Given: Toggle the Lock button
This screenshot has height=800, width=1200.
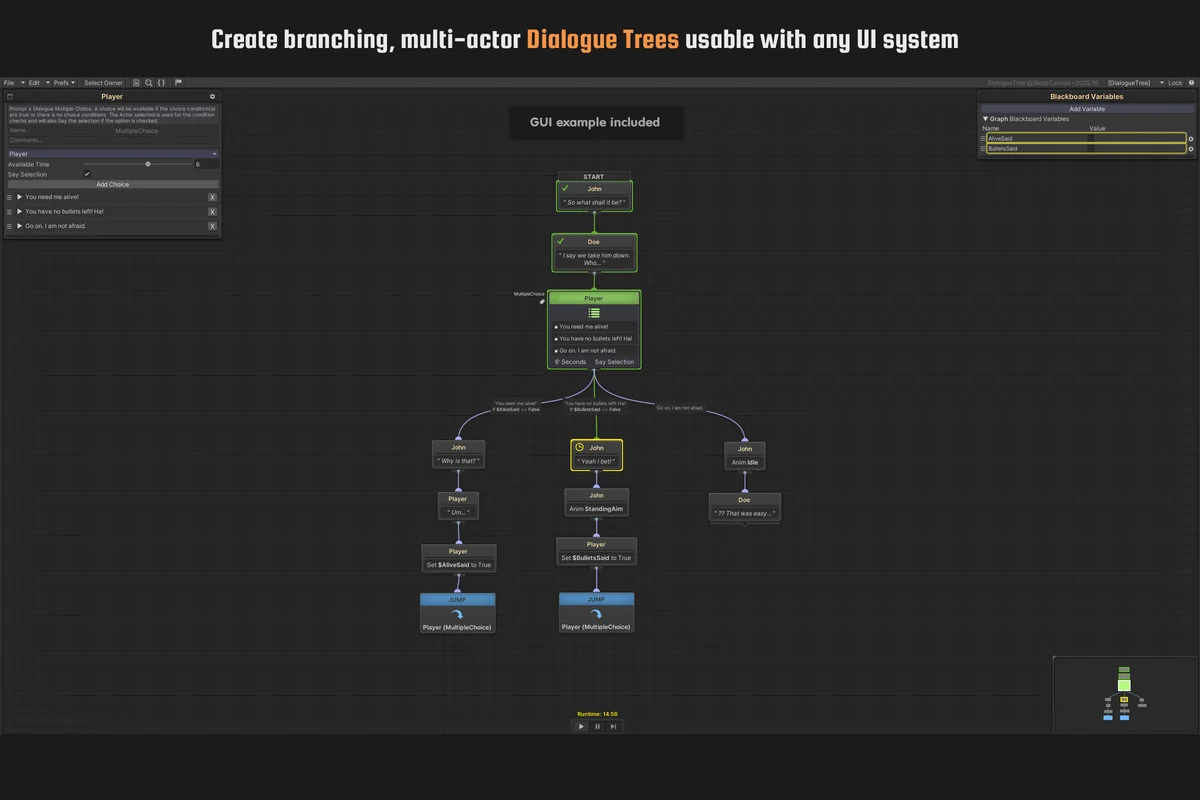Looking at the screenshot, I should tap(1174, 83).
